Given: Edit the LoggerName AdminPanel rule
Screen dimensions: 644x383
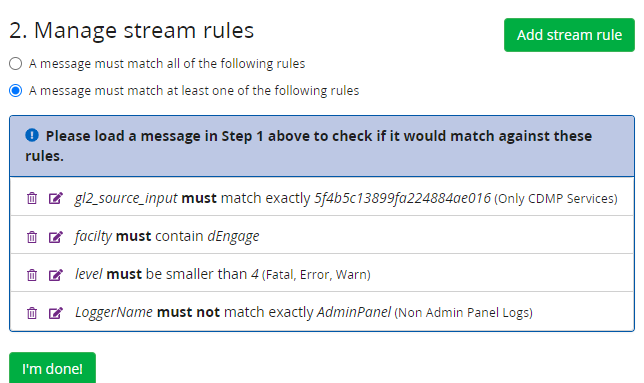Looking at the screenshot, I should [55, 313].
